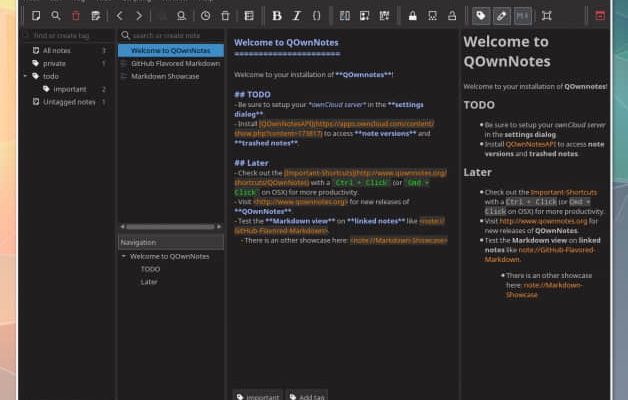Image resolution: width=628 pixels, height=400 pixels.
Task: Open the Welcome to QOwnNotes note
Action: click(x=171, y=50)
